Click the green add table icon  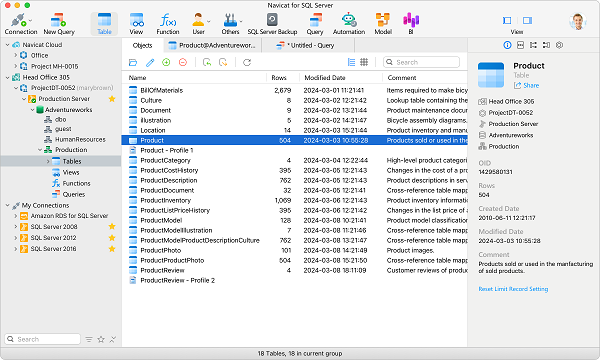click(166, 62)
